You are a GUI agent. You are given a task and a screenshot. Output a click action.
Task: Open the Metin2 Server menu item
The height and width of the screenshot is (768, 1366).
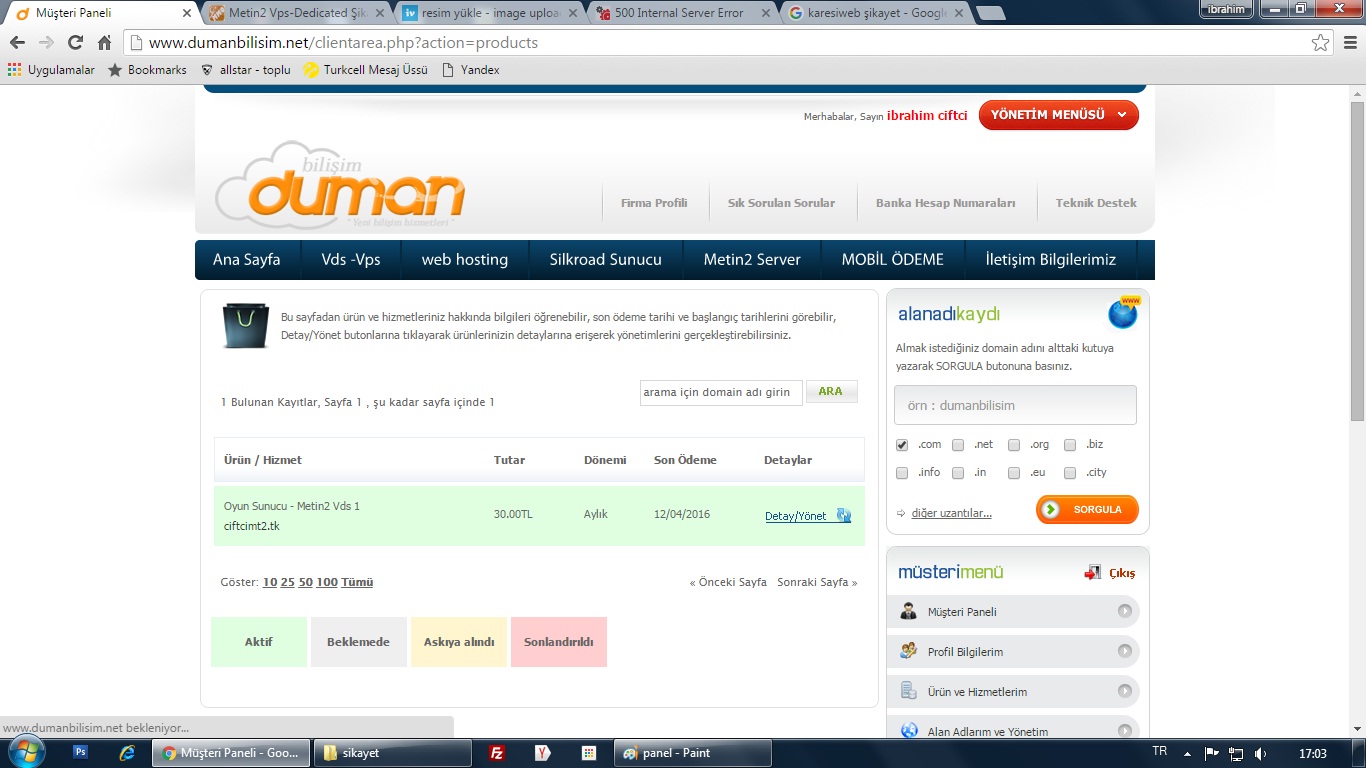point(752,259)
